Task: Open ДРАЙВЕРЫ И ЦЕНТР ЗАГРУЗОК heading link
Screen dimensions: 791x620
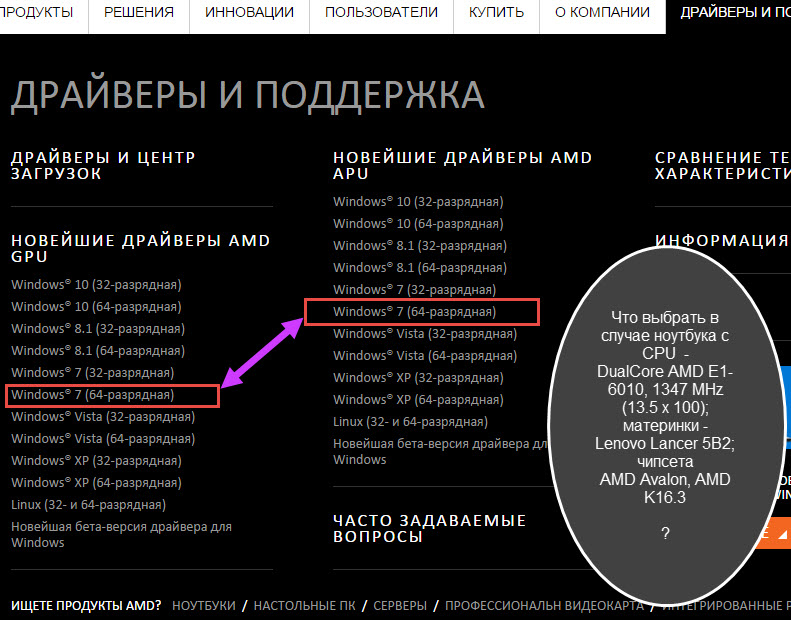Action: [x=103, y=165]
